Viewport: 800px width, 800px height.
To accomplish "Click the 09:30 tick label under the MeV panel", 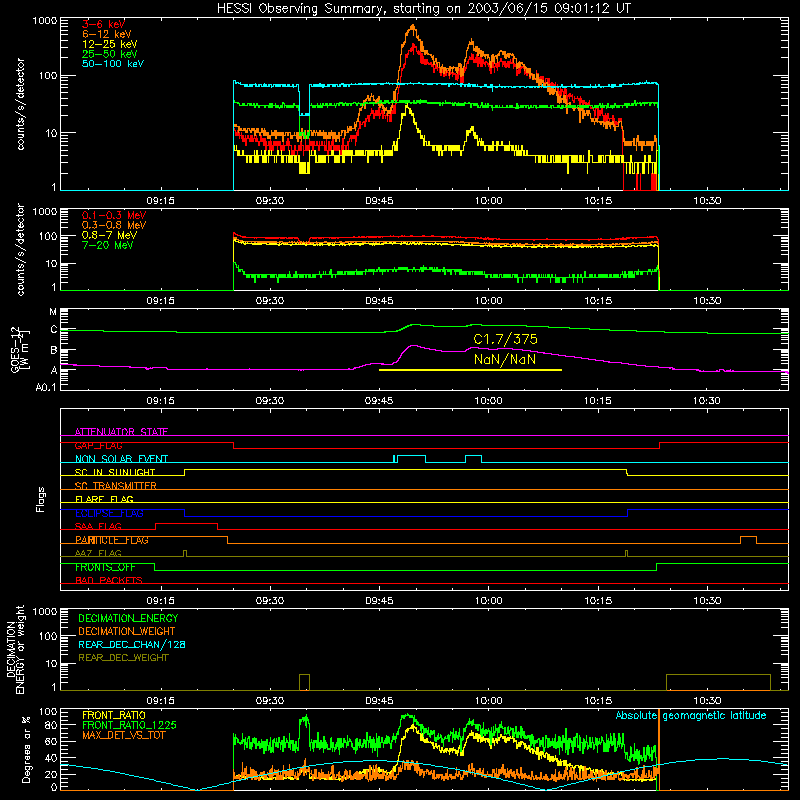I will (x=269, y=301).
